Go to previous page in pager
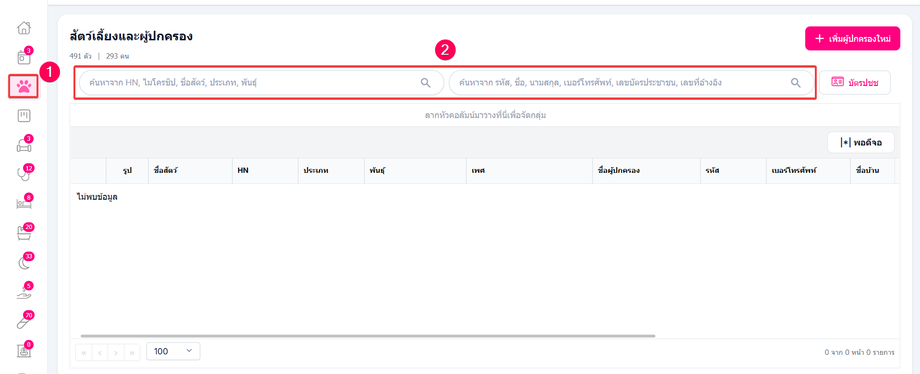This screenshot has height=374, width=920. coord(100,352)
